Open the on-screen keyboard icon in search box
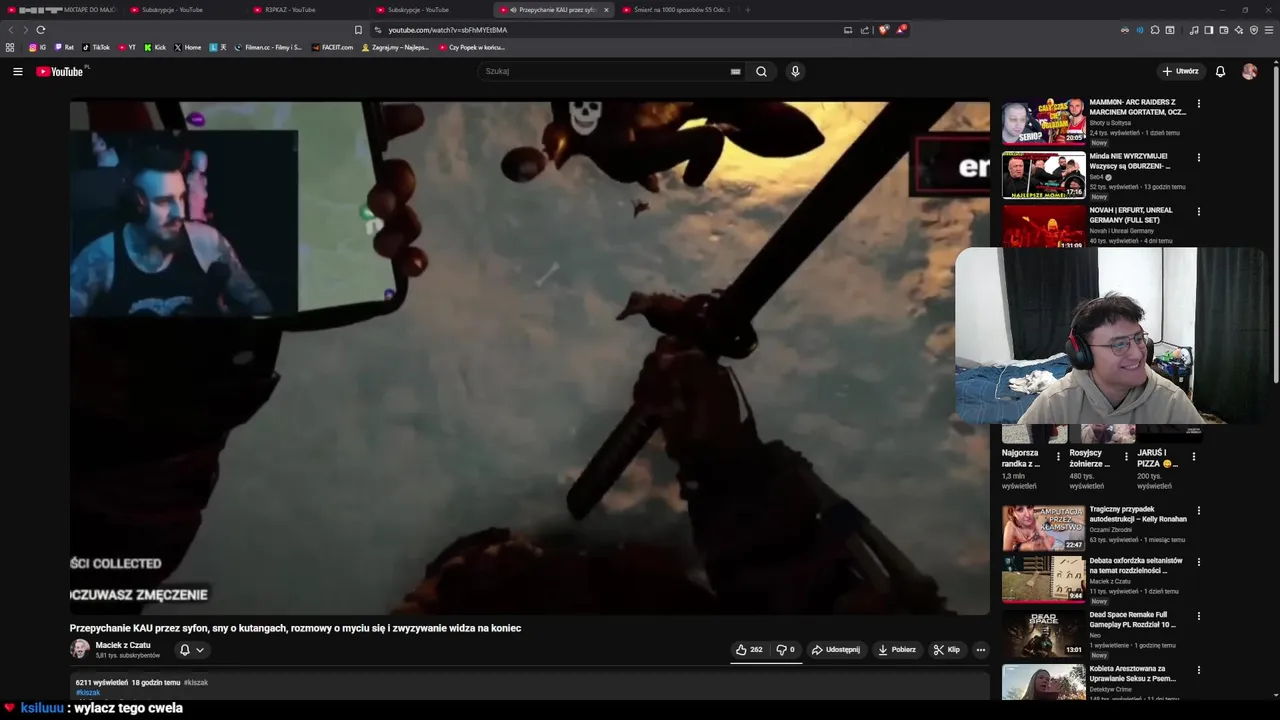 tap(735, 71)
